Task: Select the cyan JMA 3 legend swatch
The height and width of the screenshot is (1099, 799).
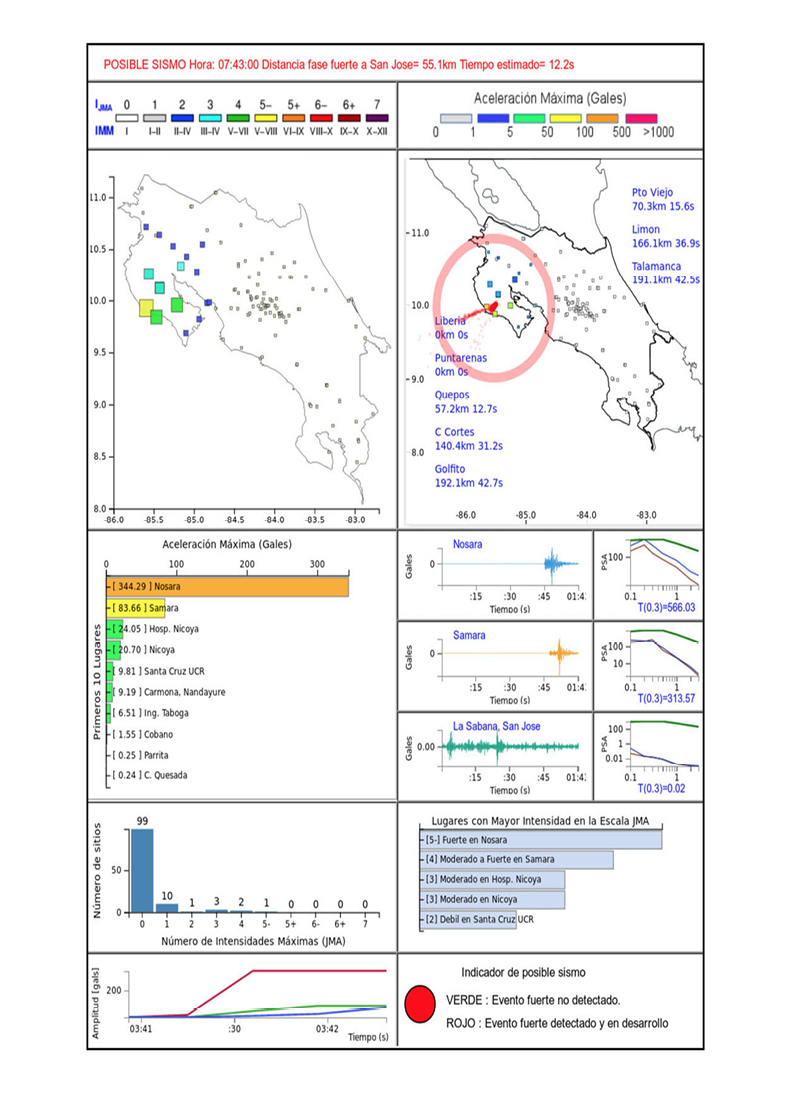Action: pos(210,118)
